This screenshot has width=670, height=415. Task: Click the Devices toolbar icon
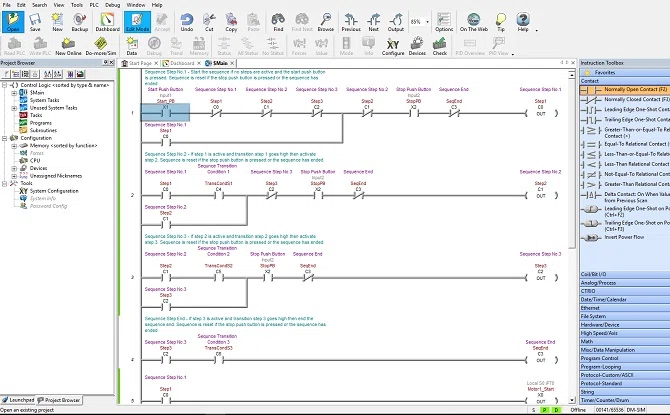click(417, 47)
